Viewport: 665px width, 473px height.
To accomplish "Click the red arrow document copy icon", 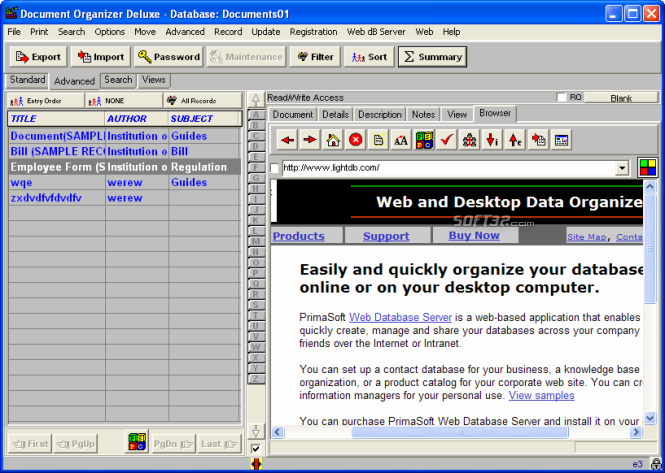I will click(538, 140).
